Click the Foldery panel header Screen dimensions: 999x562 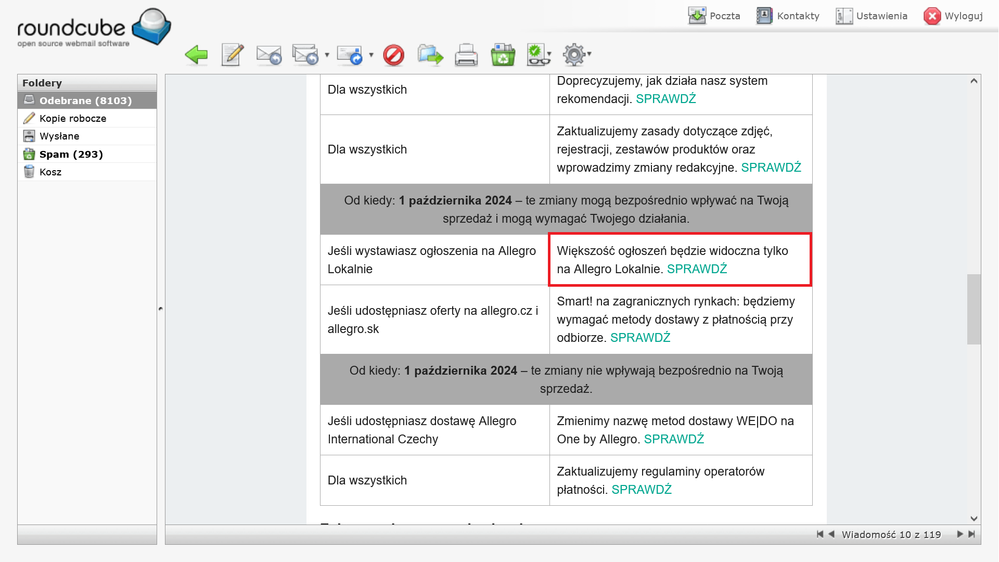tap(87, 83)
